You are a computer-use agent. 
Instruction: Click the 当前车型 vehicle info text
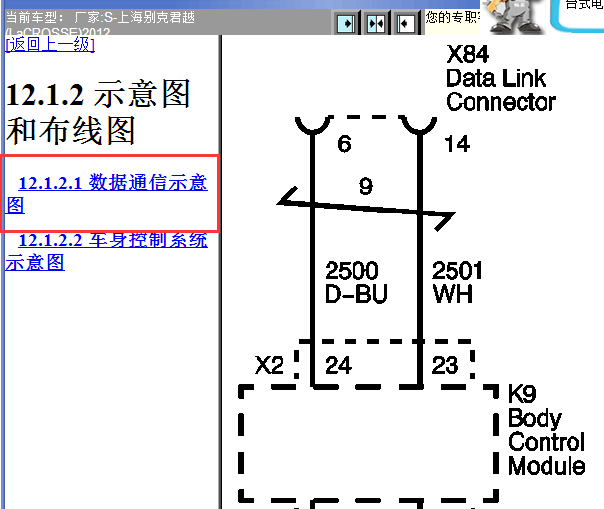coord(101,23)
